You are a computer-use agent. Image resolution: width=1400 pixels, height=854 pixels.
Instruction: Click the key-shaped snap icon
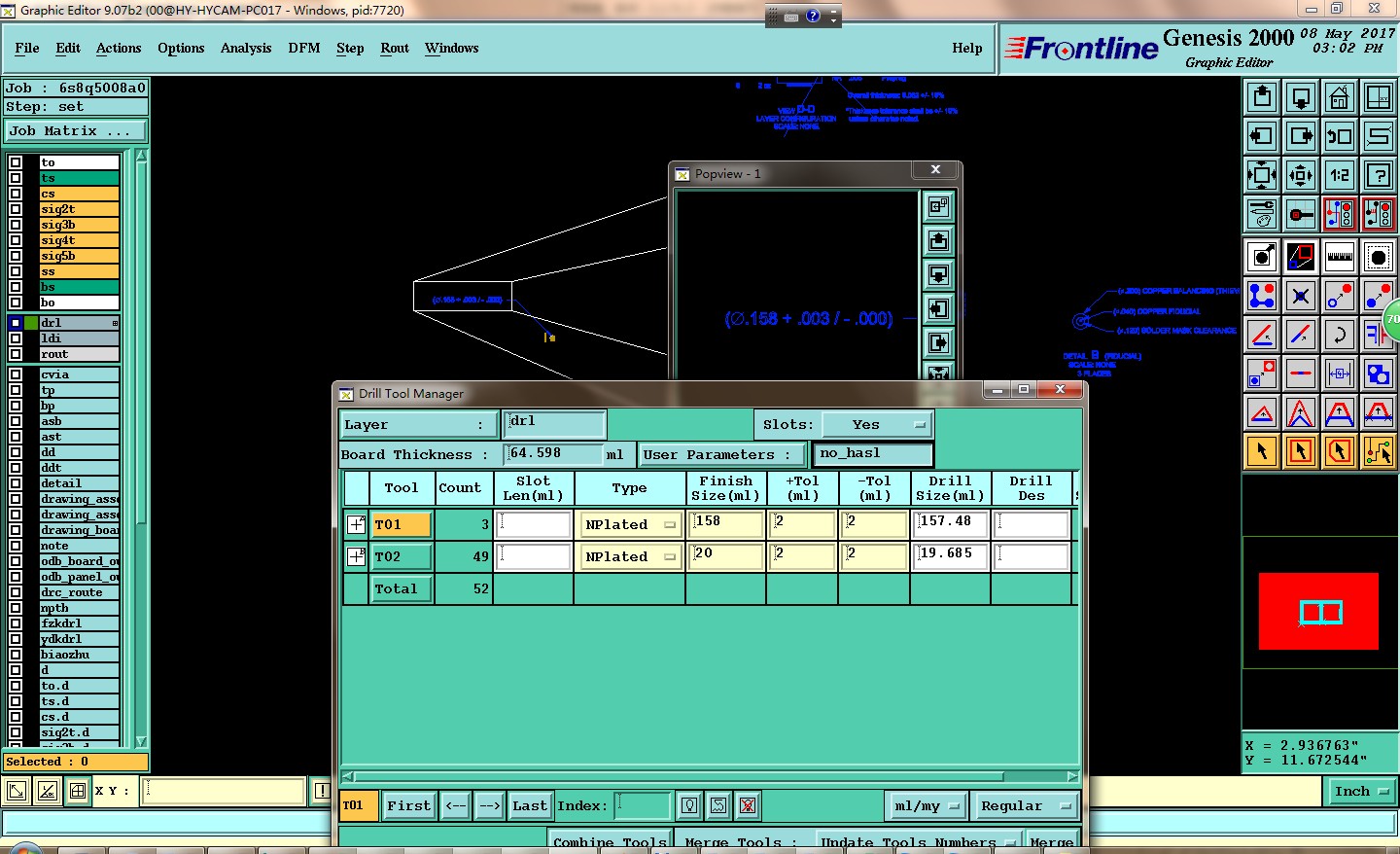coord(1301,214)
